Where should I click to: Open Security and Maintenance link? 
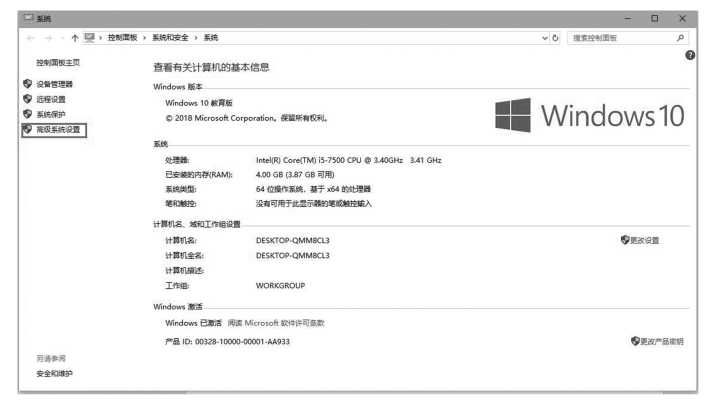(x=54, y=373)
